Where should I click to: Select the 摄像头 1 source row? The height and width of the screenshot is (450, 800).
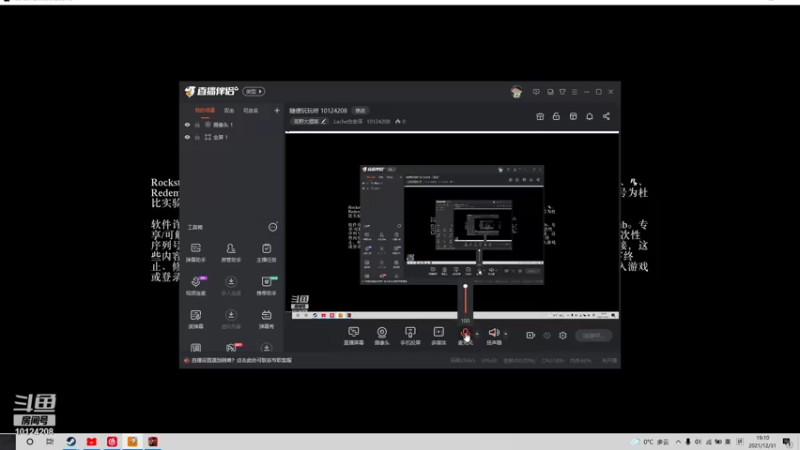click(x=232, y=124)
